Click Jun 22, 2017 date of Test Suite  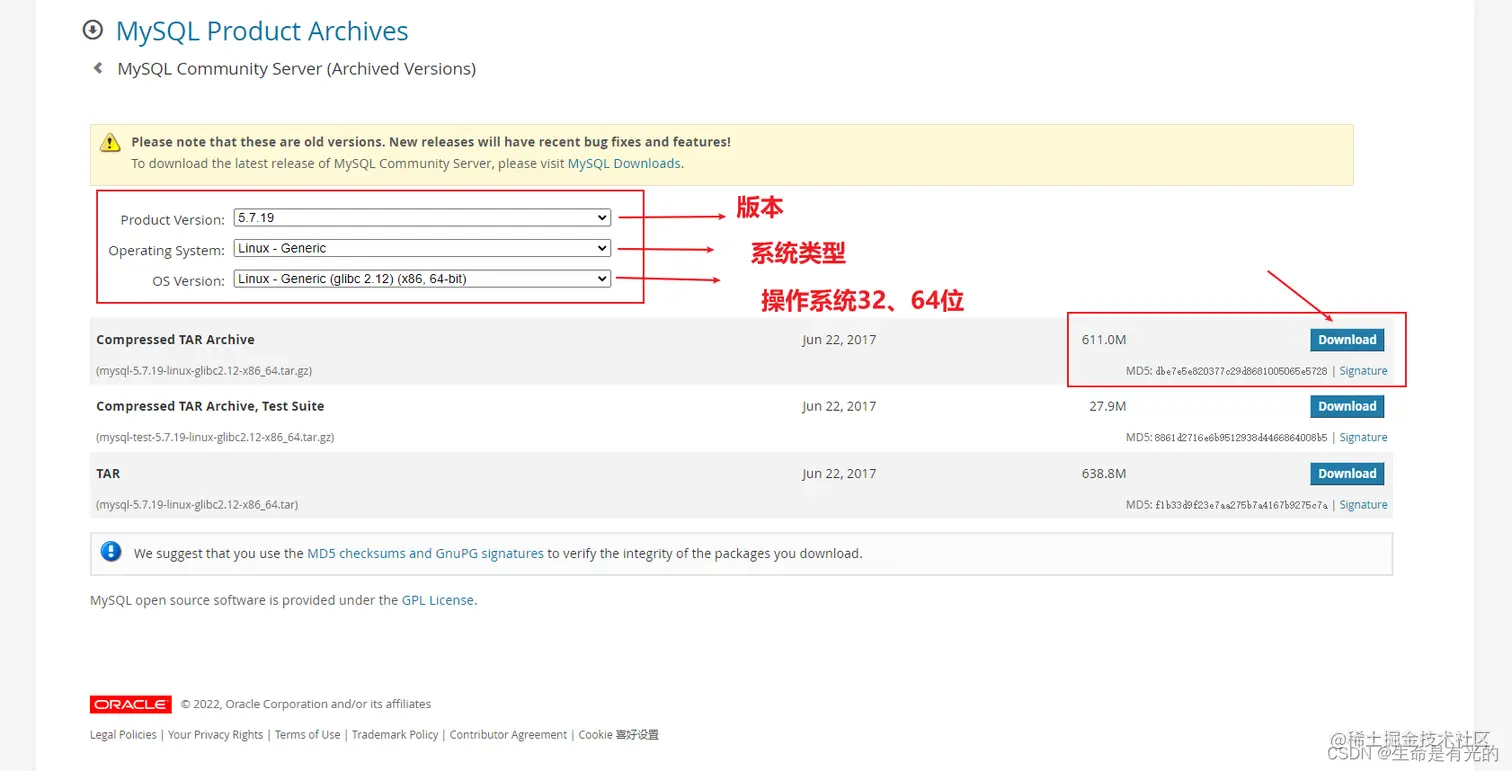[839, 407]
